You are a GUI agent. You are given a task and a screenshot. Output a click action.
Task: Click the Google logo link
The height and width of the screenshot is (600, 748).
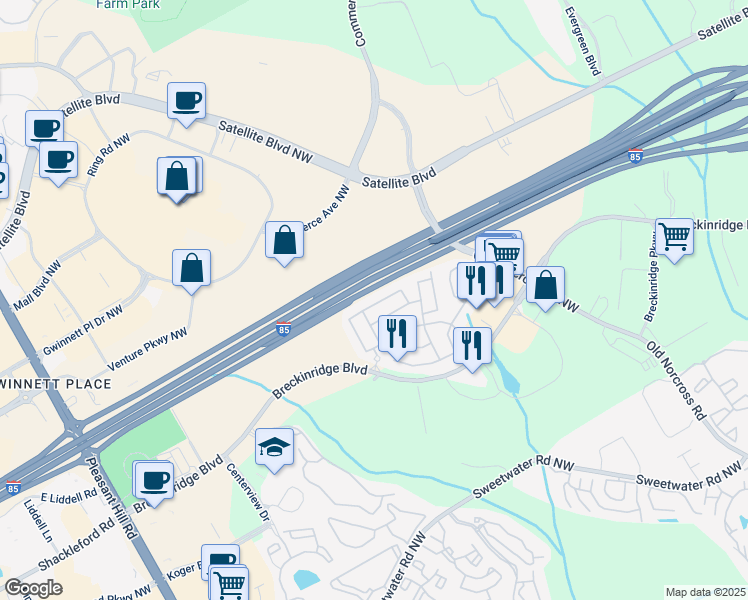click(33, 589)
